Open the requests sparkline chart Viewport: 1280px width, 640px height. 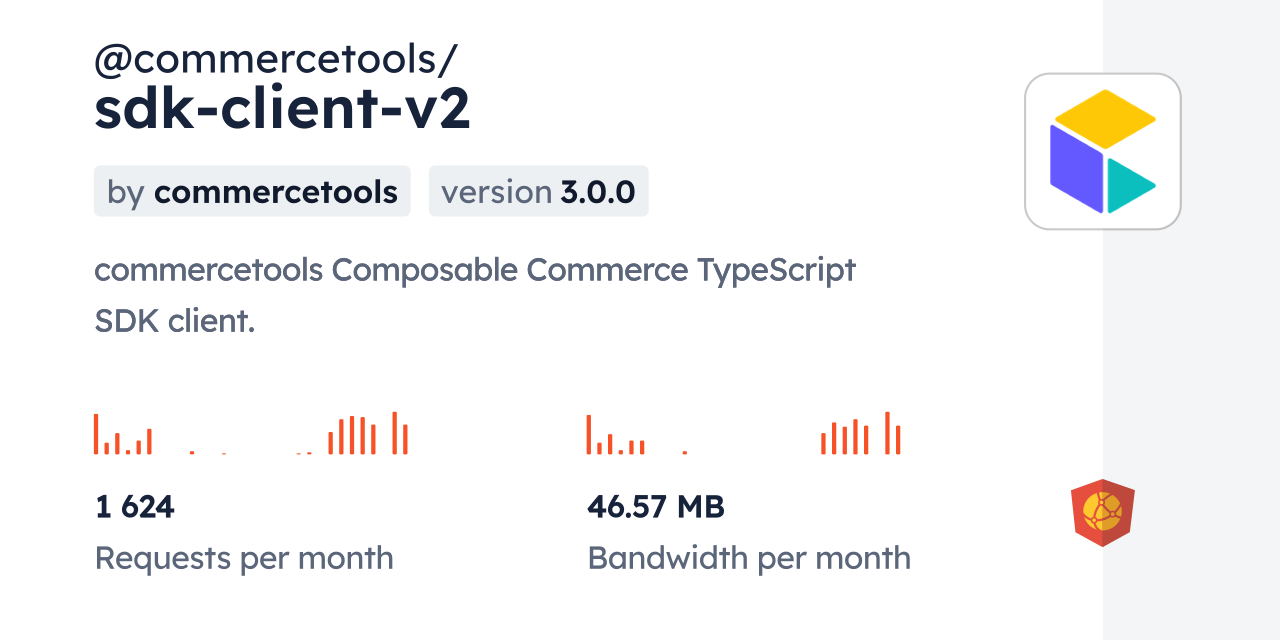coord(251,434)
